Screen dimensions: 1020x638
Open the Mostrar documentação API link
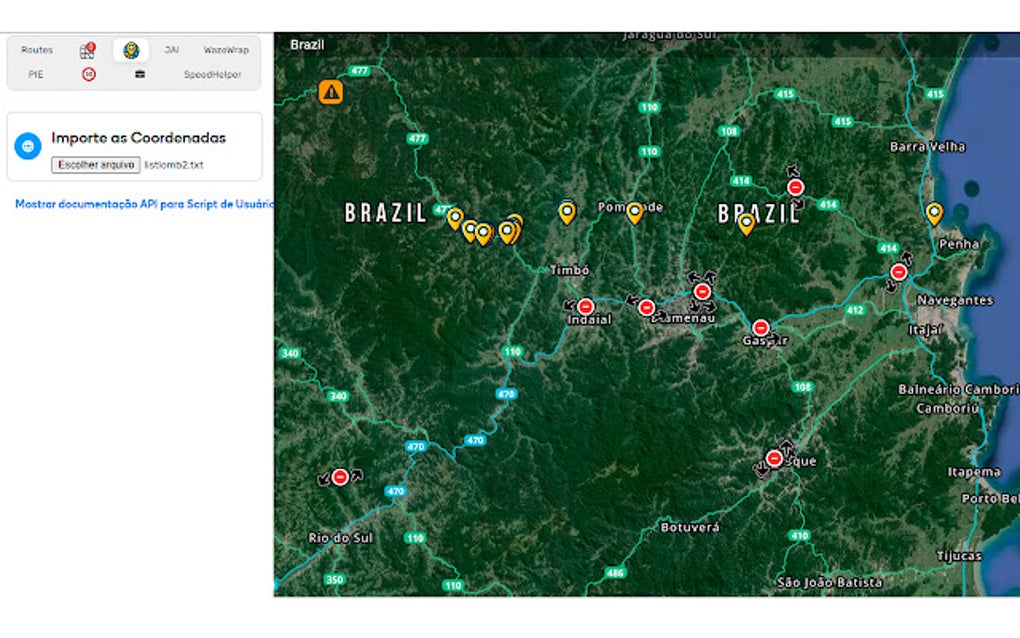tap(145, 204)
